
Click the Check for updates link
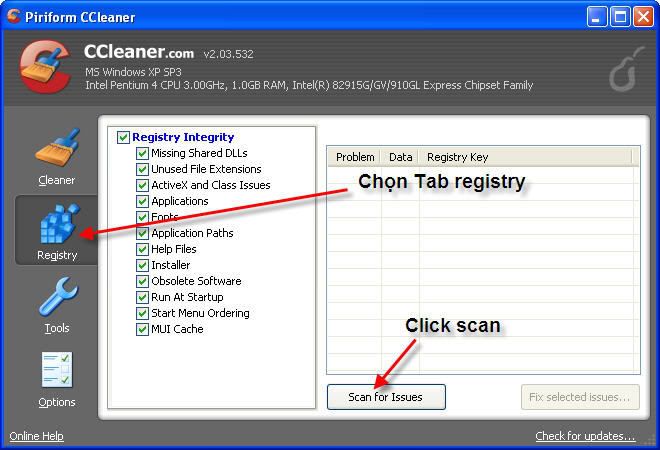(585, 436)
